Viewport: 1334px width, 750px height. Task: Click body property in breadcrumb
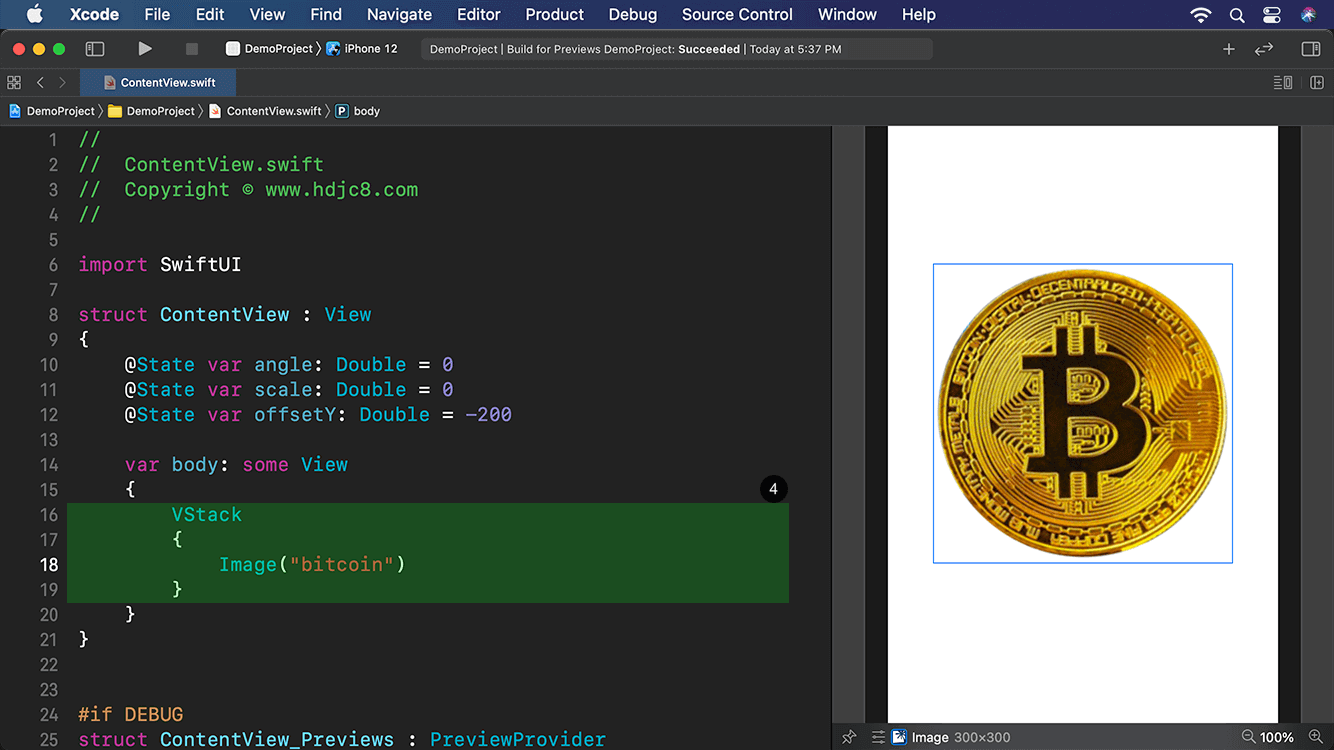coord(358,111)
